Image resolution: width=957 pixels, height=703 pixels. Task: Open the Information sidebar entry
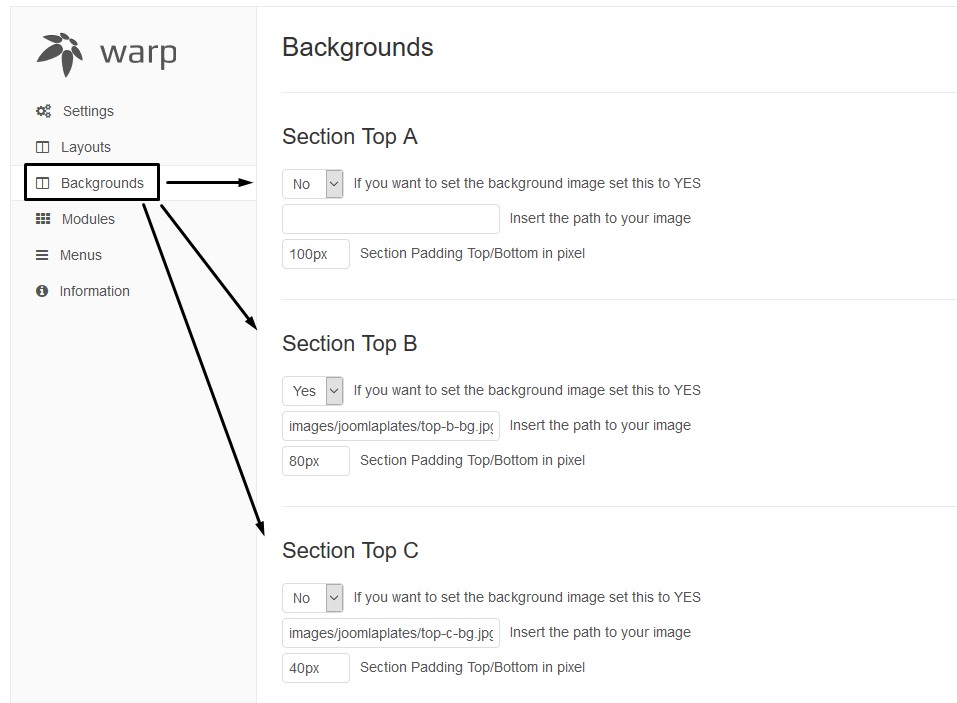pyautogui.click(x=94, y=291)
